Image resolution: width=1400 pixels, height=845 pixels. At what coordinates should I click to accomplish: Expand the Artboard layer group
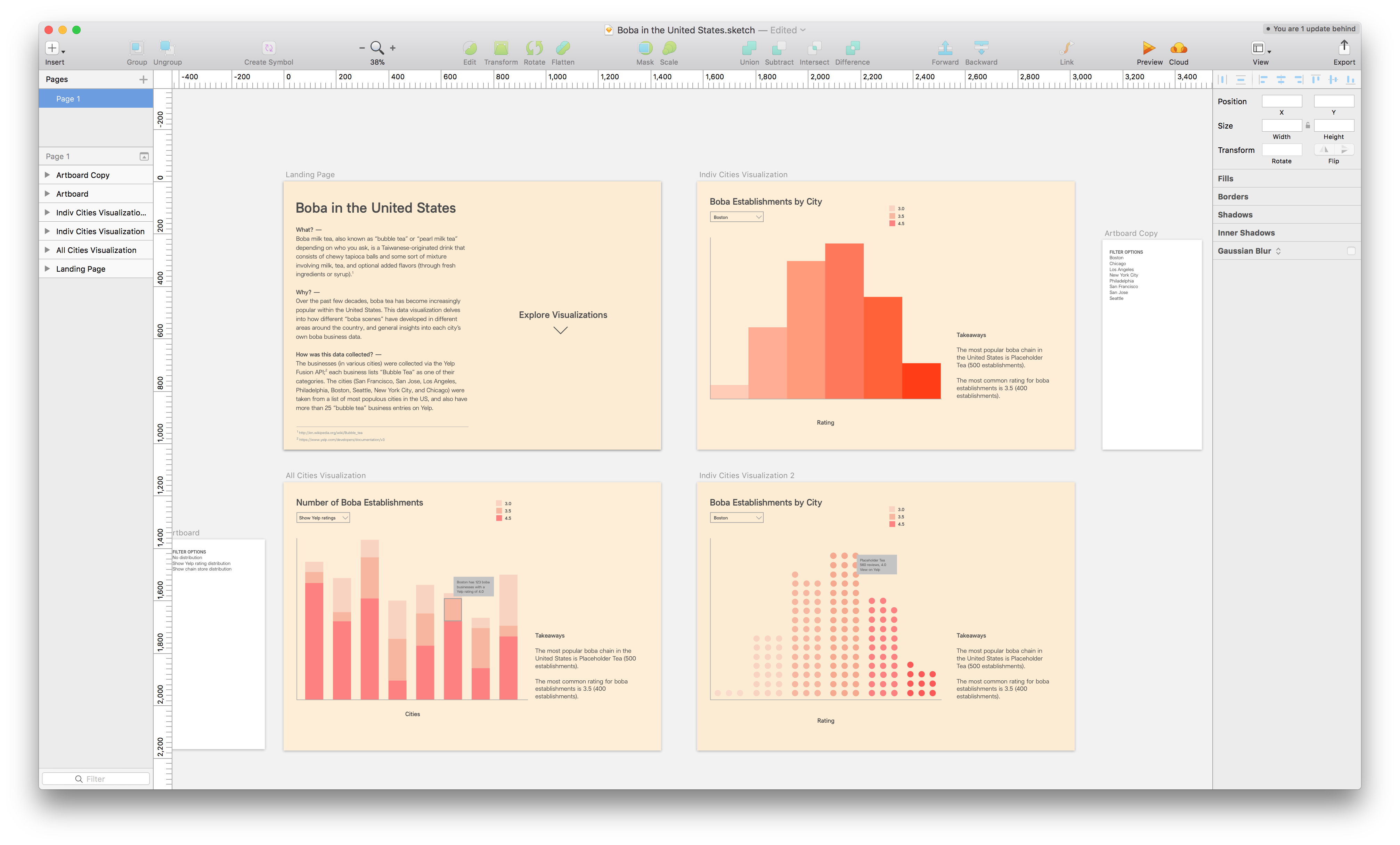click(x=47, y=194)
